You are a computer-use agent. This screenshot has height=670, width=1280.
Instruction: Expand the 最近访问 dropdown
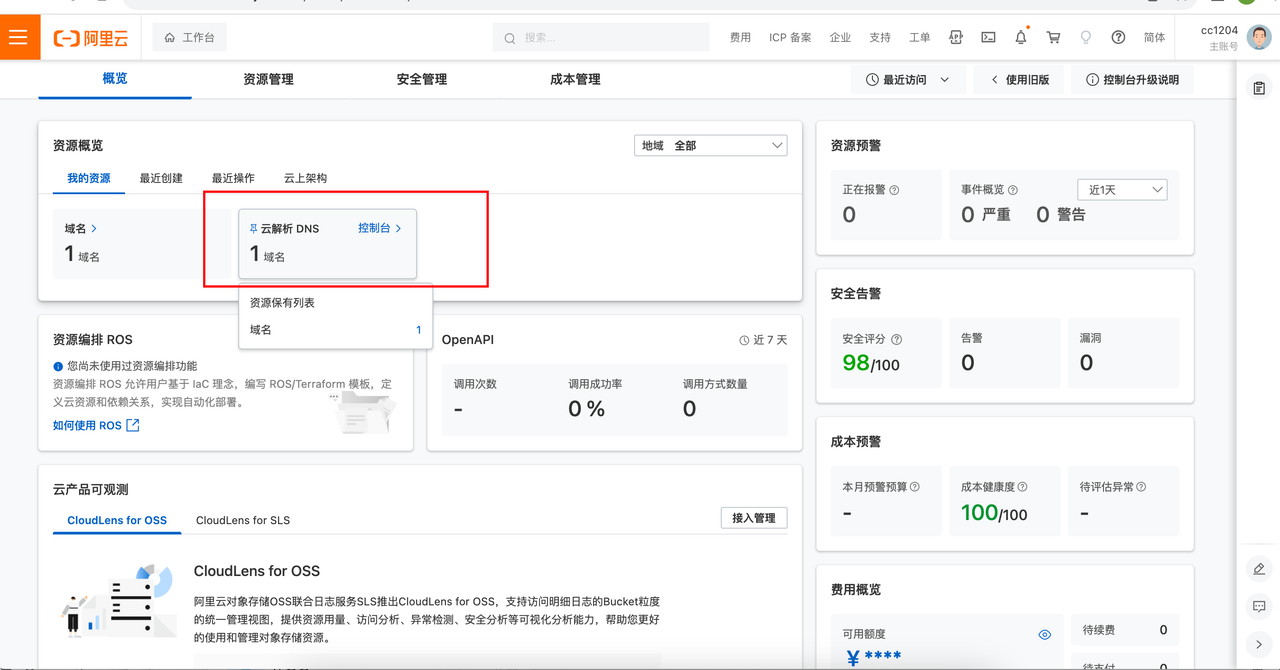pos(908,80)
